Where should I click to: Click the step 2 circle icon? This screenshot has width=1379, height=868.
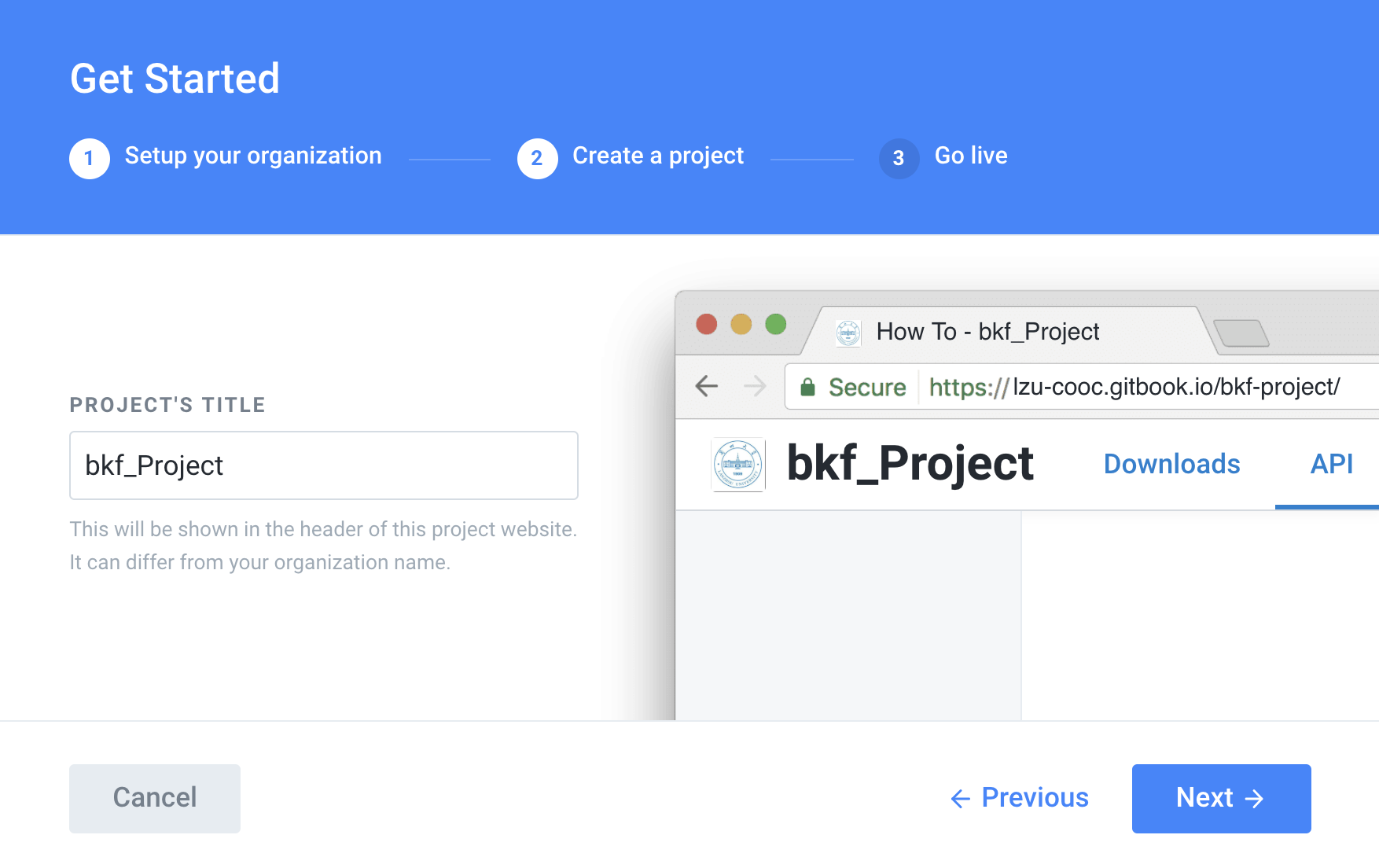pos(537,158)
